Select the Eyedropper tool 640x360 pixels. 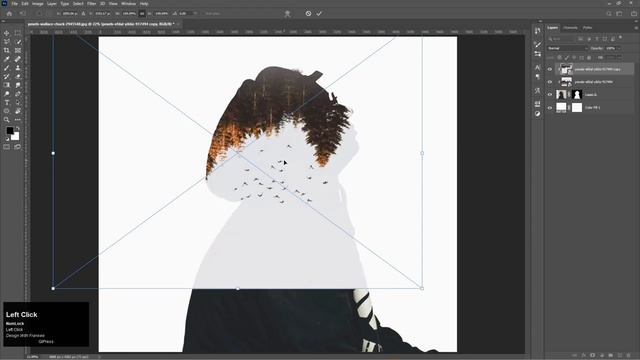point(7,59)
